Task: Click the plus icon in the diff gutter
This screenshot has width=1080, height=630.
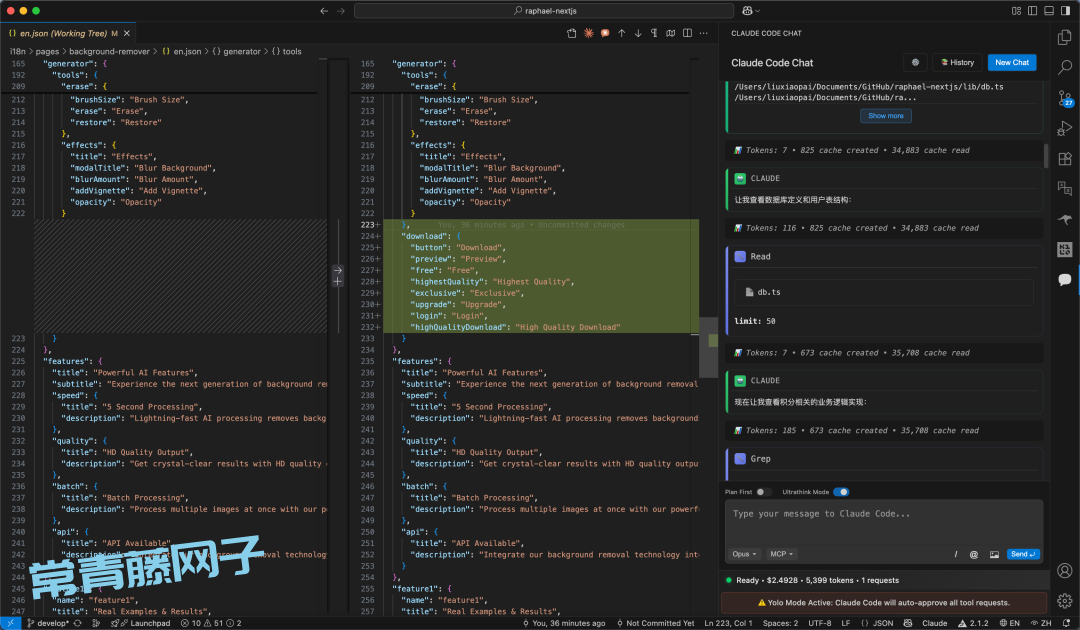Action: 338,282
